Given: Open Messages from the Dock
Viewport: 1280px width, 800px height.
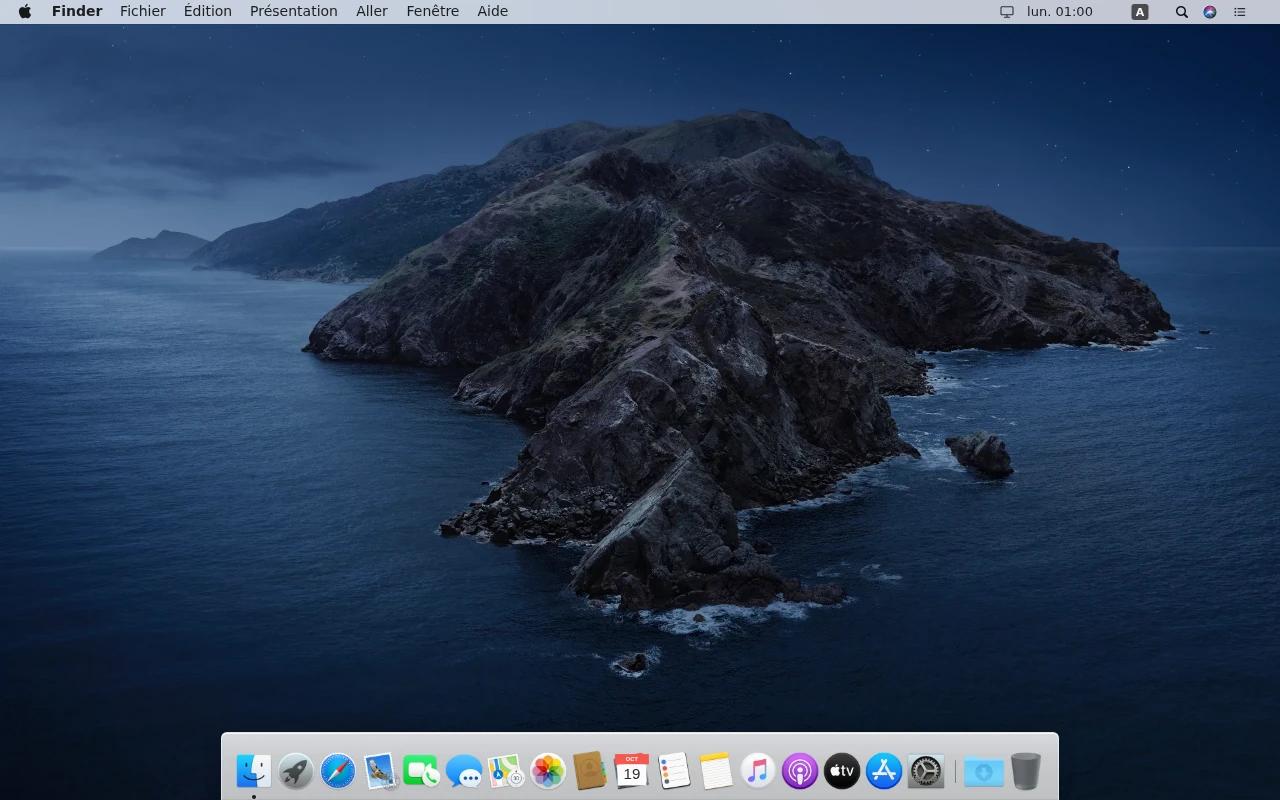Looking at the screenshot, I should [x=464, y=771].
